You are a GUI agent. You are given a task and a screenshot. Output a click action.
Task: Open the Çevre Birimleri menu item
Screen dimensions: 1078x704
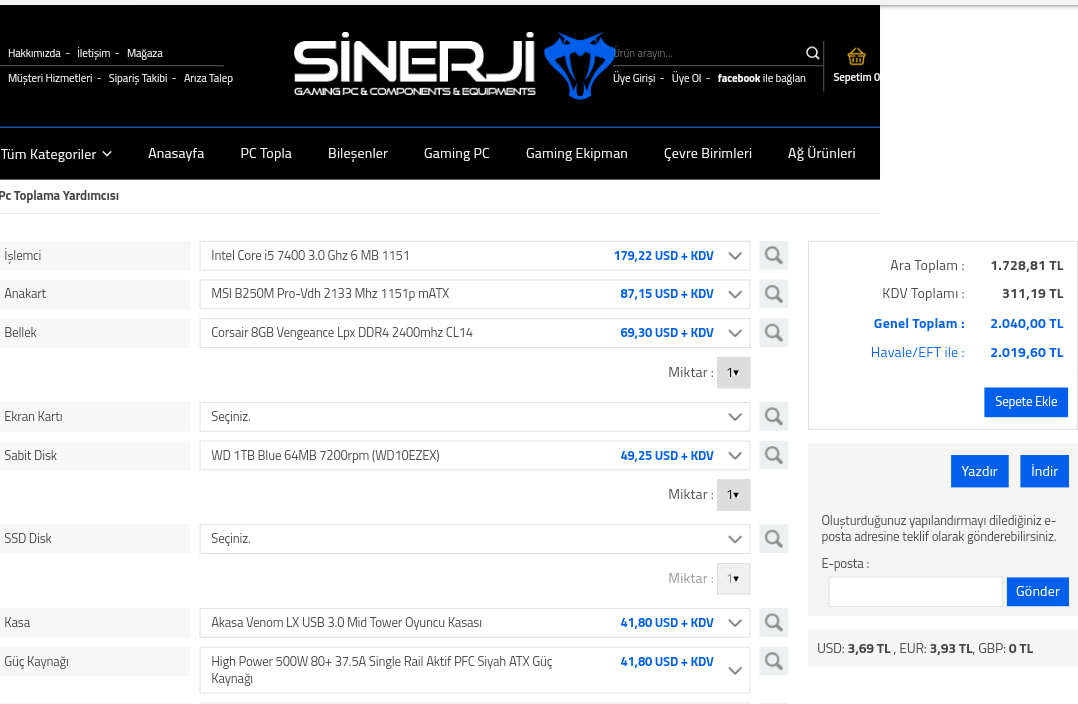coord(707,153)
